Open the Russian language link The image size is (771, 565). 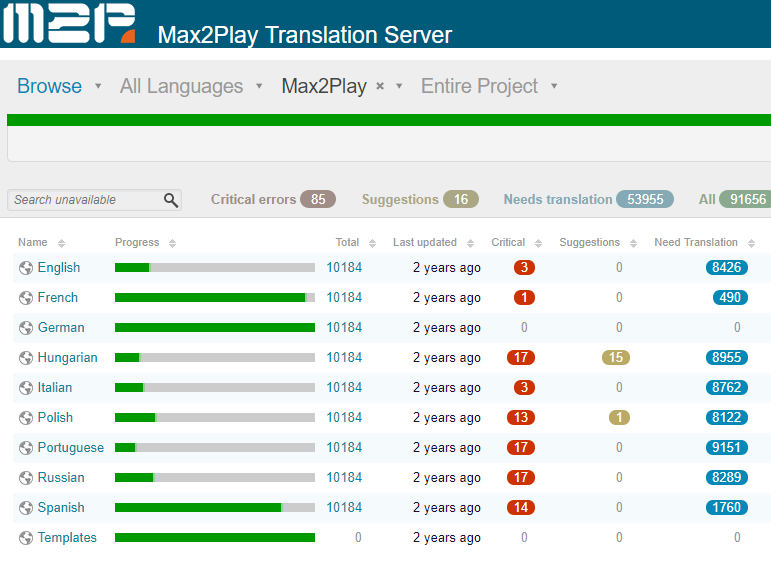coord(61,477)
